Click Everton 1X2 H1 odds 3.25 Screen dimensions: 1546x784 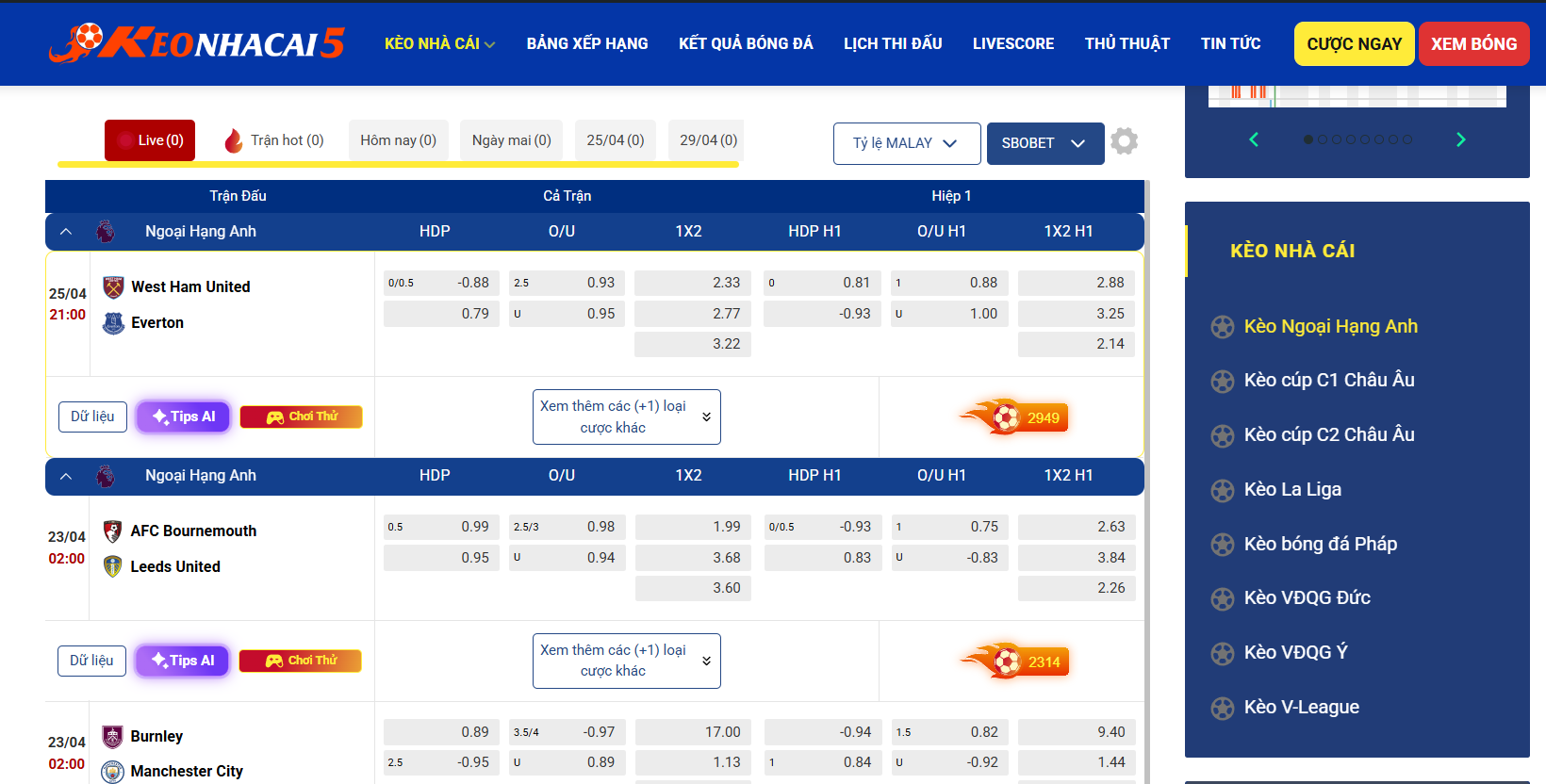point(1077,314)
